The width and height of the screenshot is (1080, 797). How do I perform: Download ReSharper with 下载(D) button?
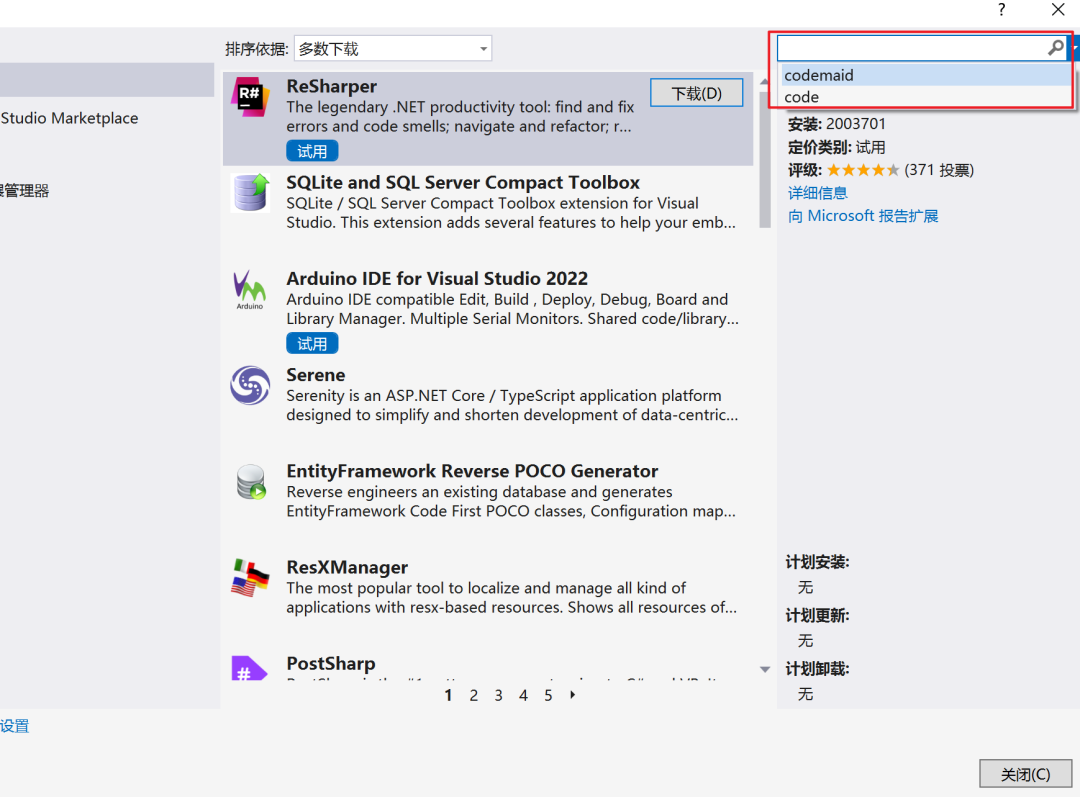[696, 93]
